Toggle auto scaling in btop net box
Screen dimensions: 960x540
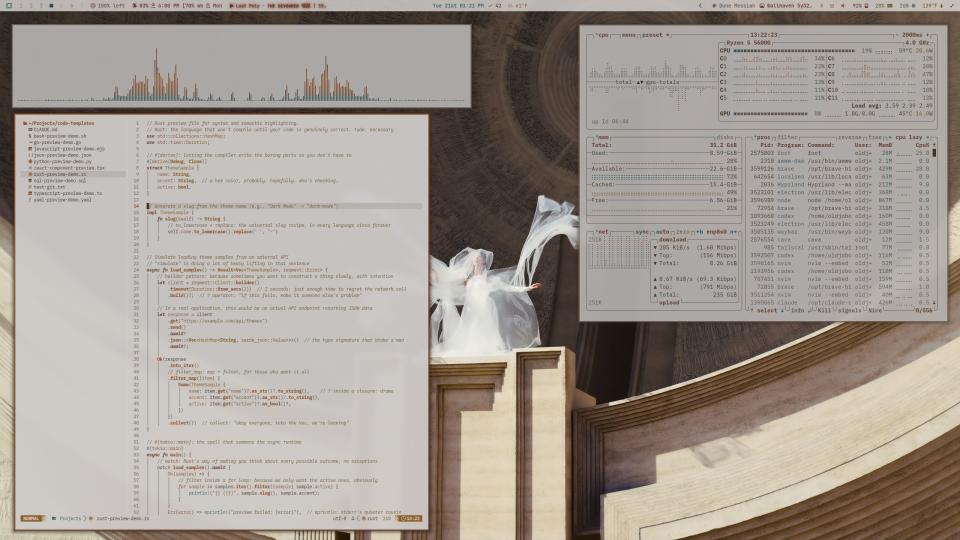[662, 231]
